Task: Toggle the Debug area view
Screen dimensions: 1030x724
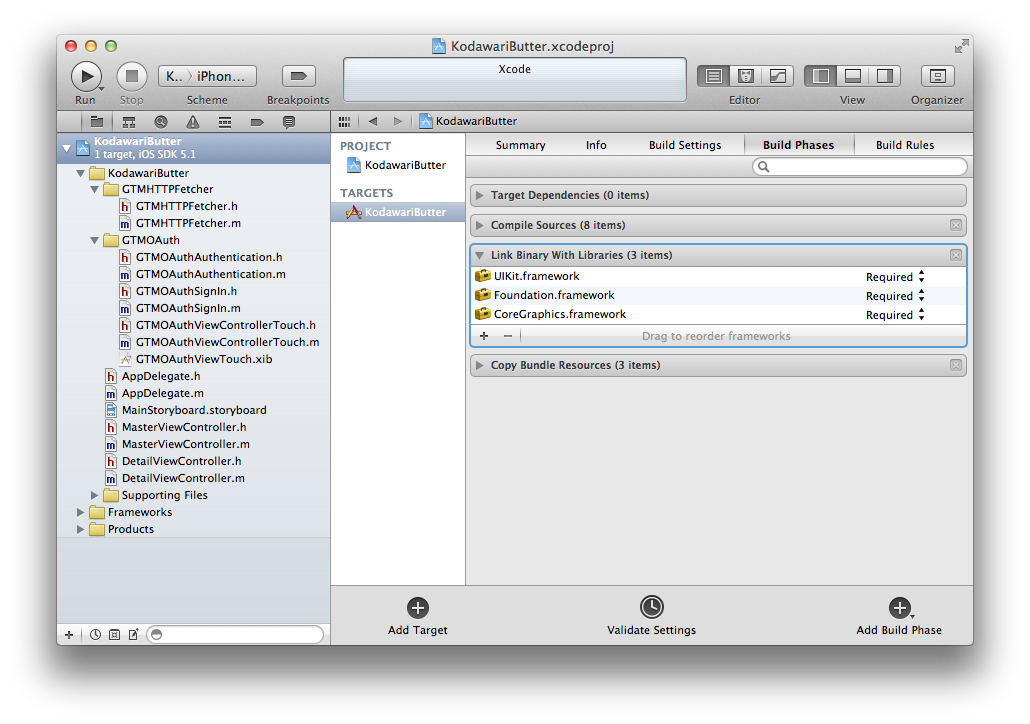Action: (853, 76)
